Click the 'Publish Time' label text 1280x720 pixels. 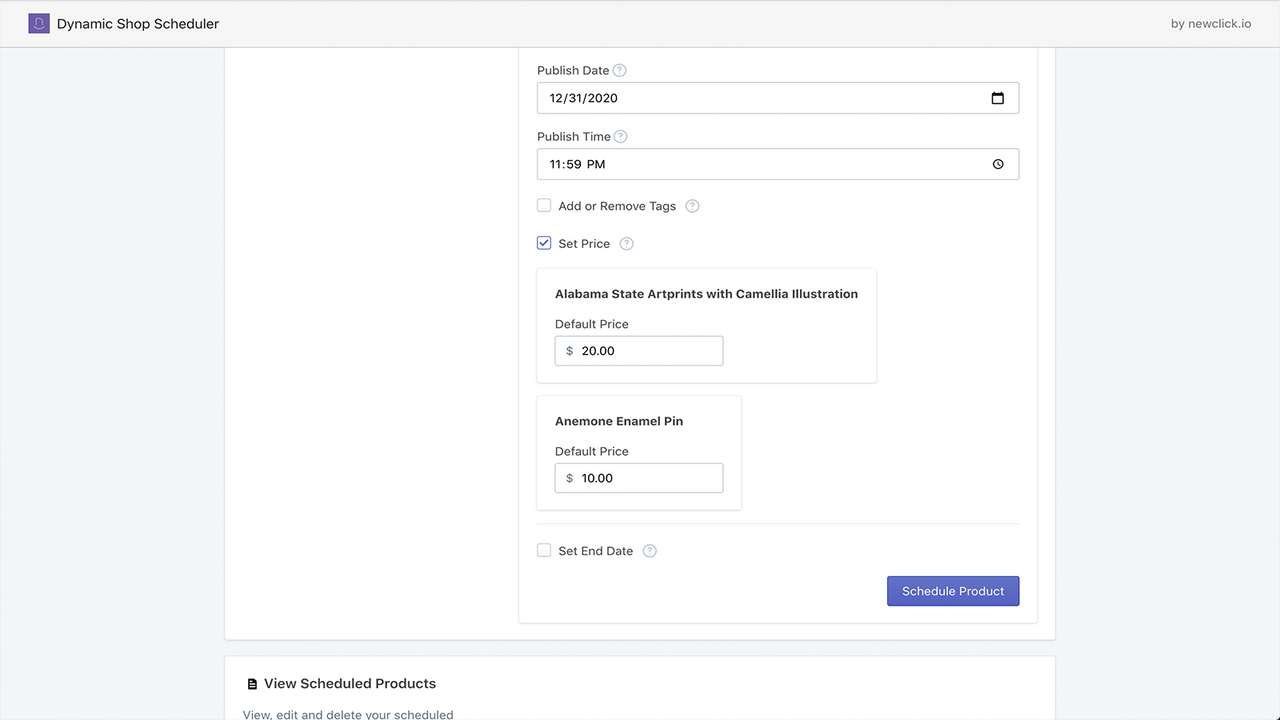pos(573,136)
